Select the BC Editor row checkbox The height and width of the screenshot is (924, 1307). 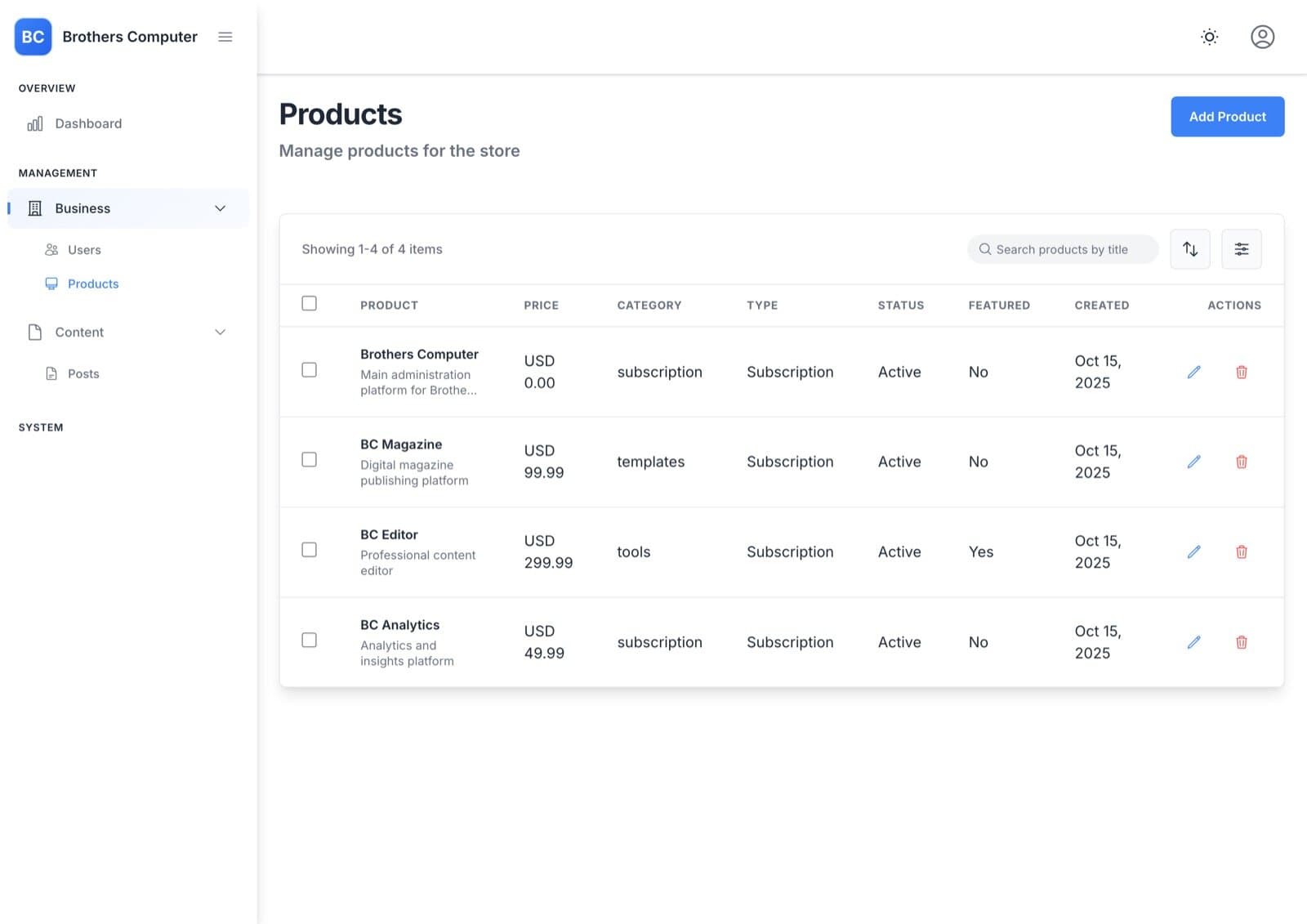tap(309, 550)
